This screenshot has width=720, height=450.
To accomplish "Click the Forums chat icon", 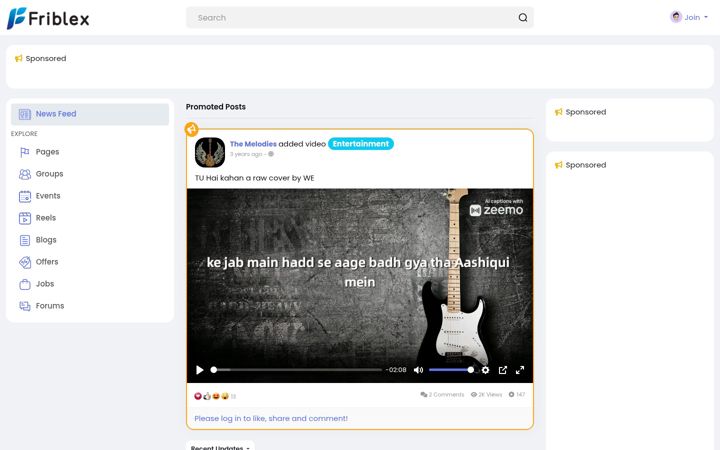I will pyautogui.click(x=25, y=306).
